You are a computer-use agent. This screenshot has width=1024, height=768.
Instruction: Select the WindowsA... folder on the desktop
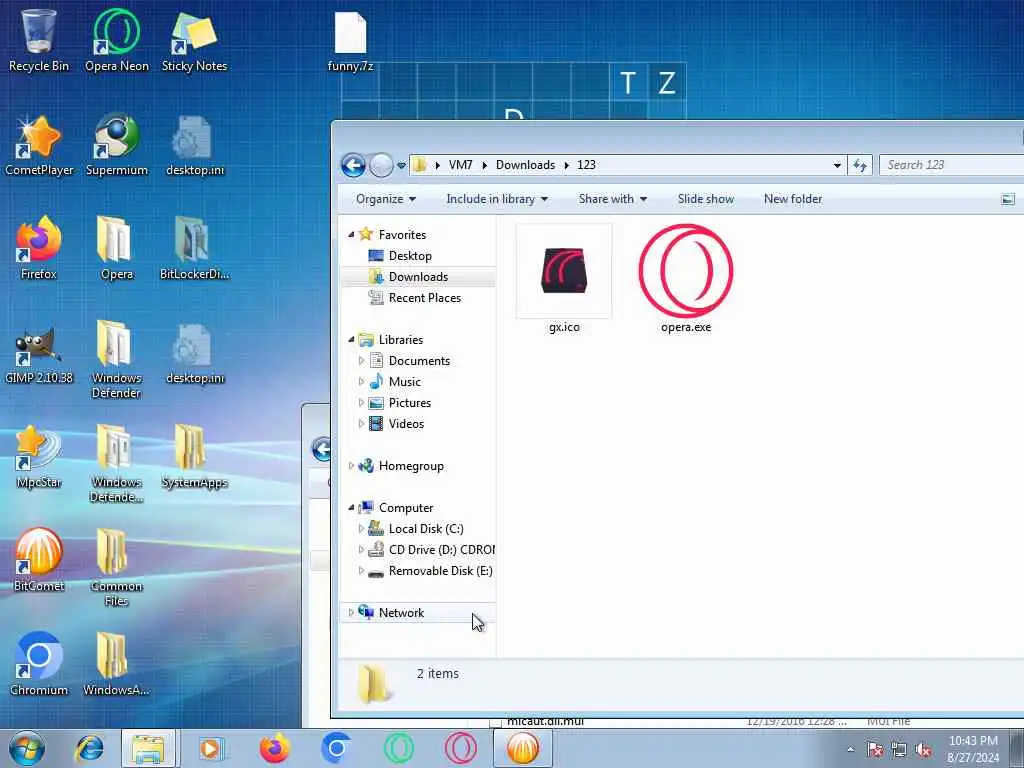coord(116,664)
